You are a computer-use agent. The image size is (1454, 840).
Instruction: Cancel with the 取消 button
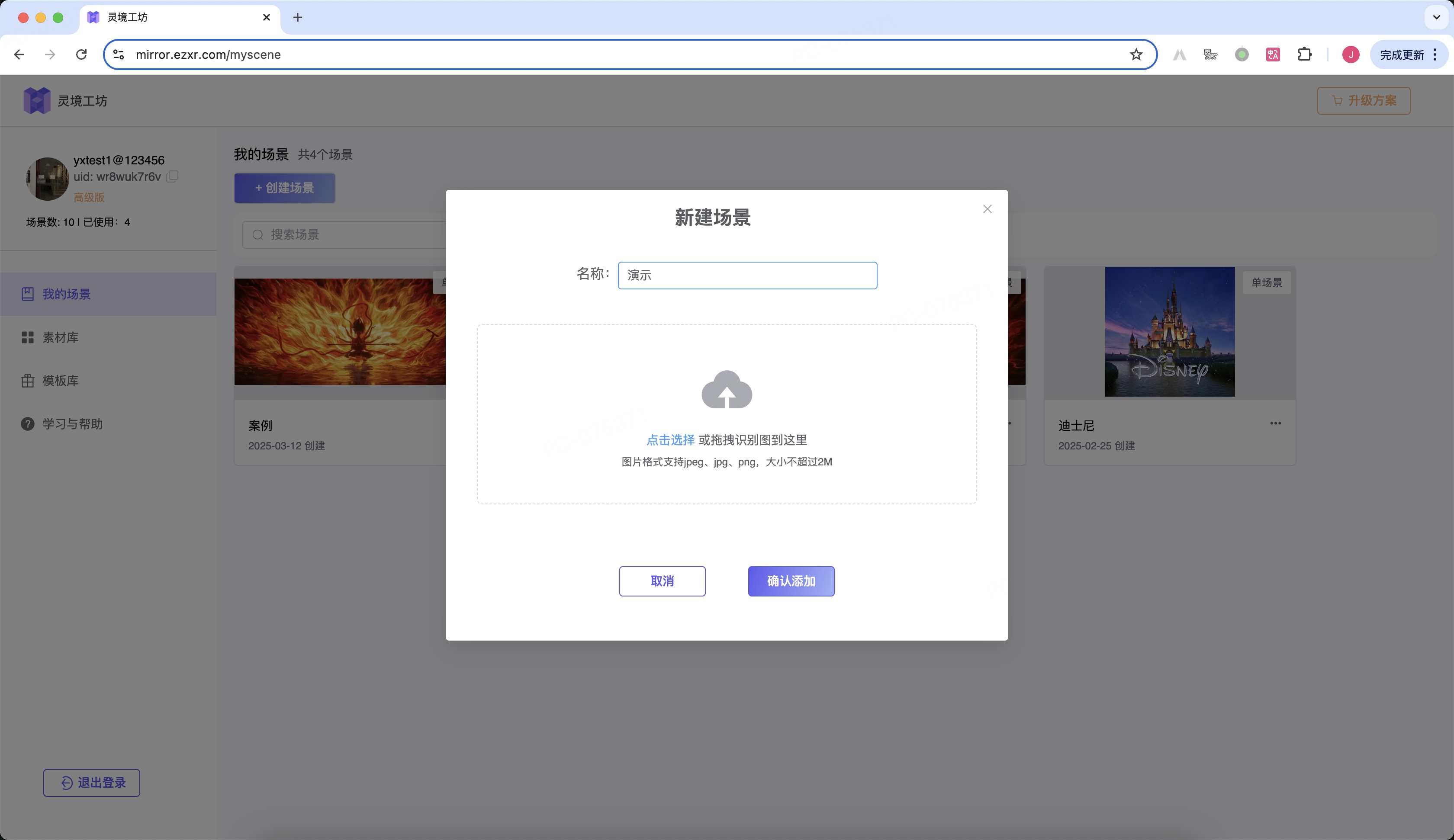[x=662, y=581]
